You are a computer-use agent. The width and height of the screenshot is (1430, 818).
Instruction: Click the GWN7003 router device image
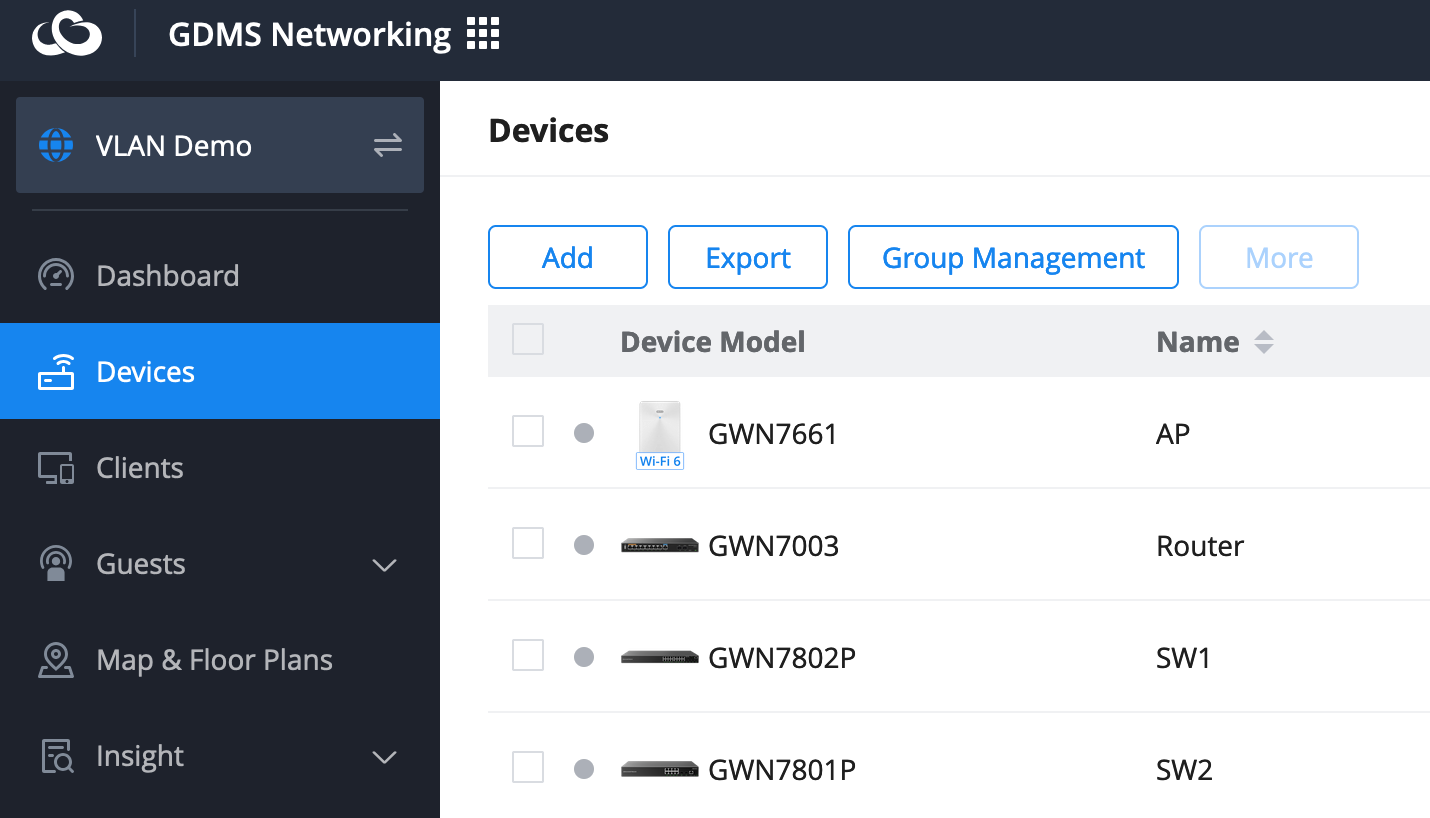660,546
